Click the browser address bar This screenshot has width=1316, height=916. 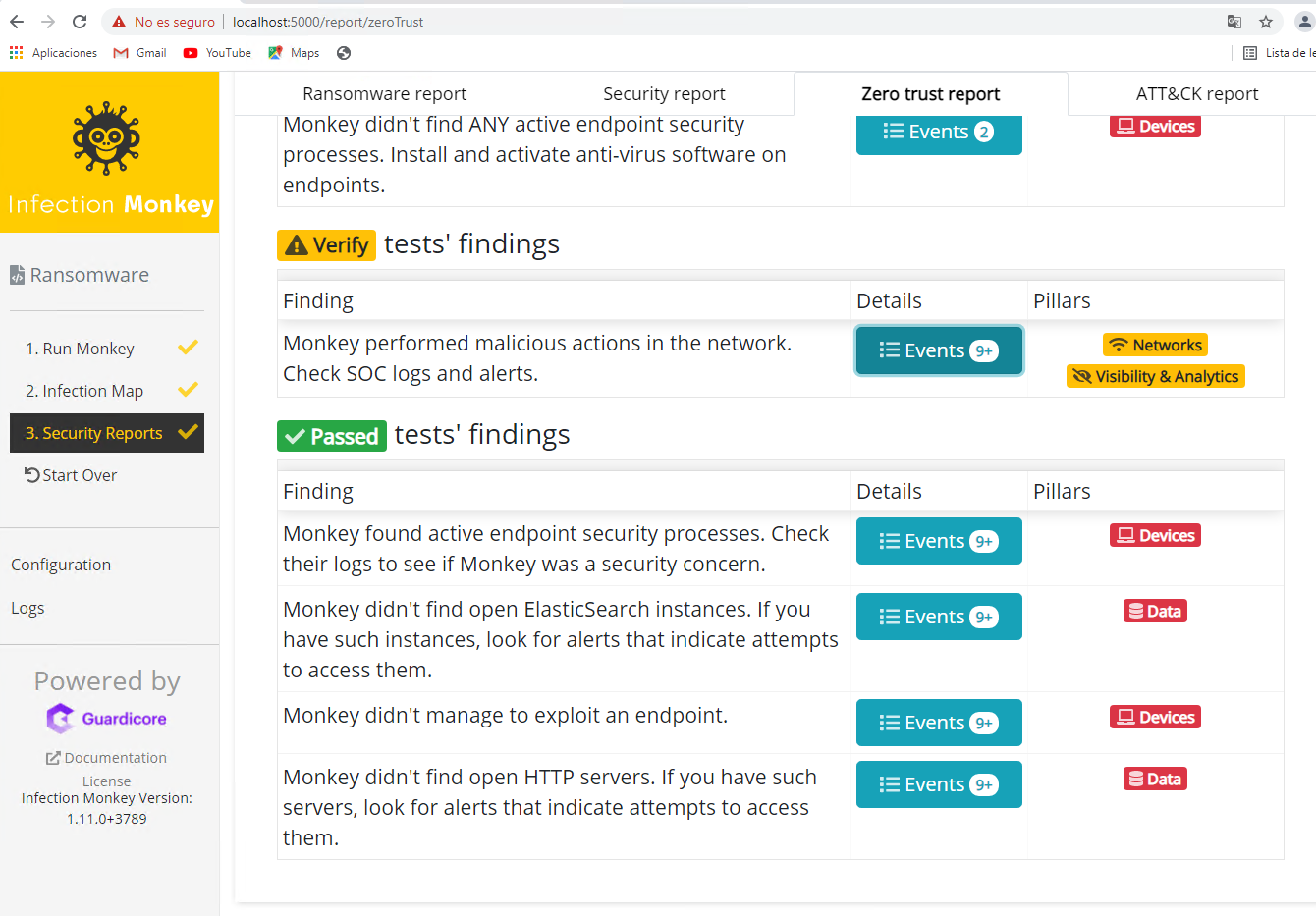click(x=687, y=22)
